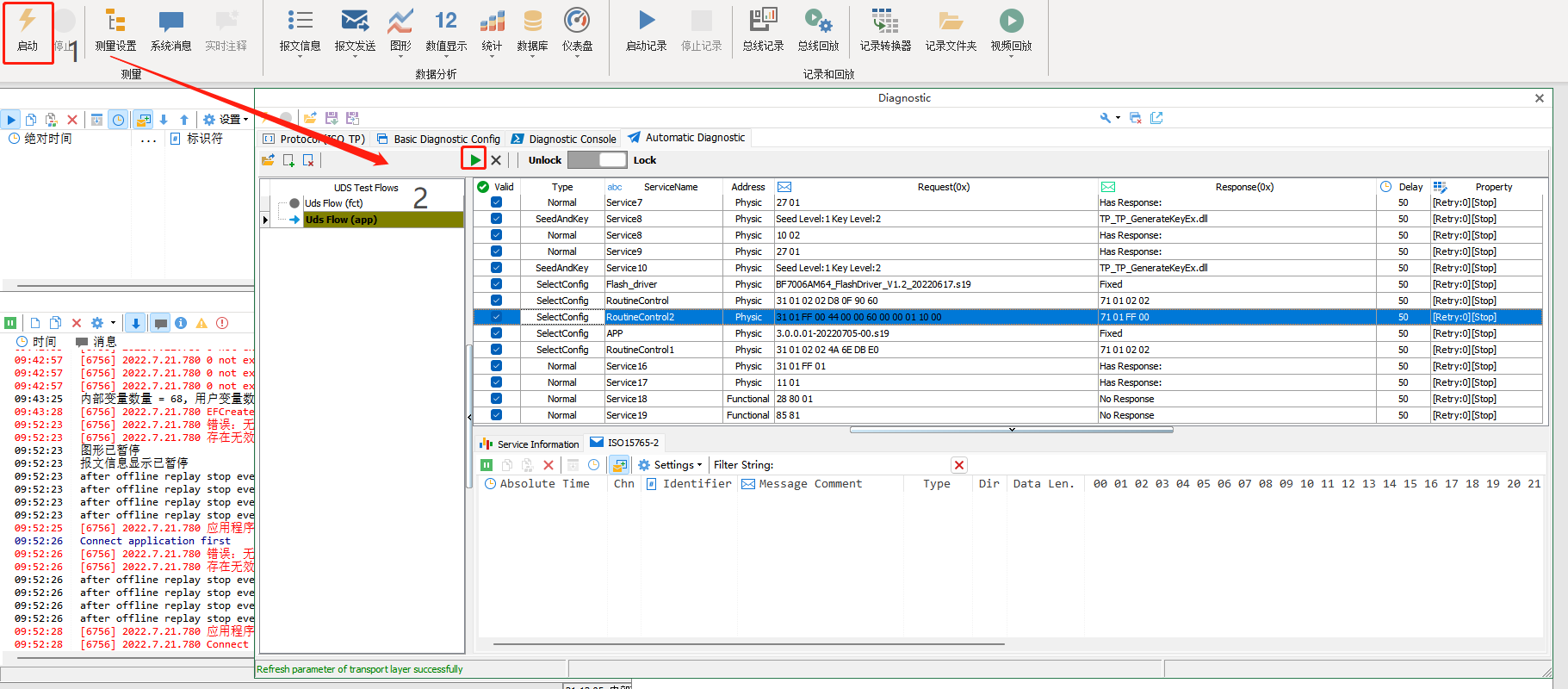Viewport: 1568px width, 689px height.
Task: Open the 仪表盘 dashboard gauge icon
Action: tap(576, 20)
